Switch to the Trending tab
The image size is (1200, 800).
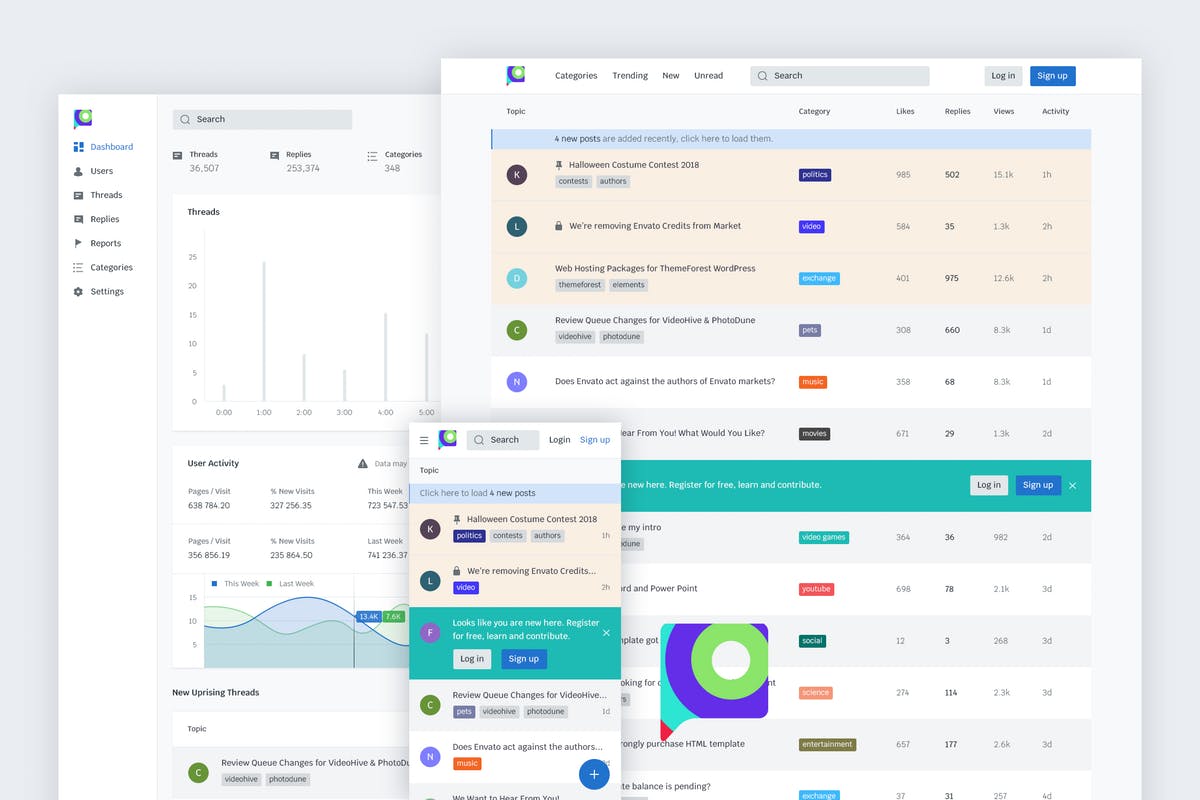point(630,76)
